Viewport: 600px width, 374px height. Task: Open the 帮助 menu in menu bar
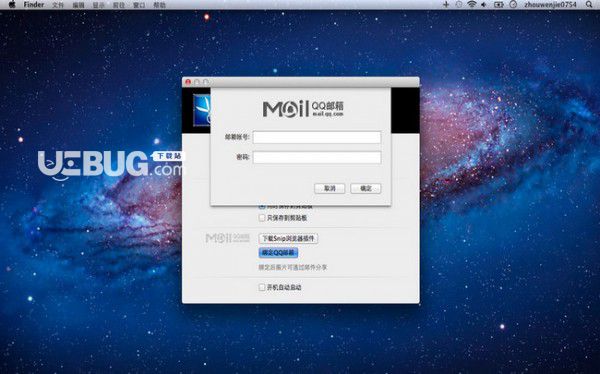pos(159,5)
